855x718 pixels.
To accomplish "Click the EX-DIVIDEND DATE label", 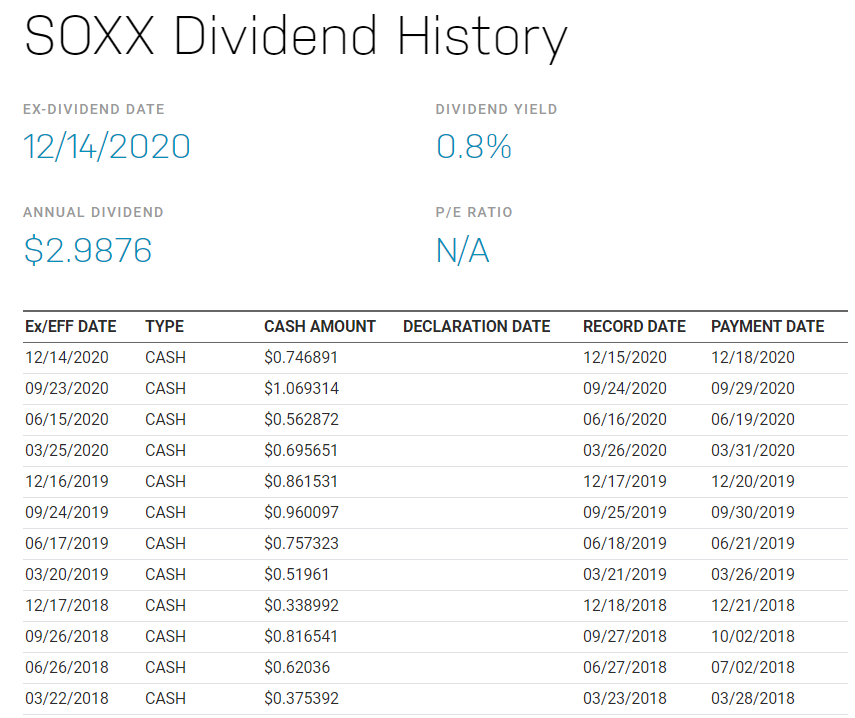I will point(94,109).
